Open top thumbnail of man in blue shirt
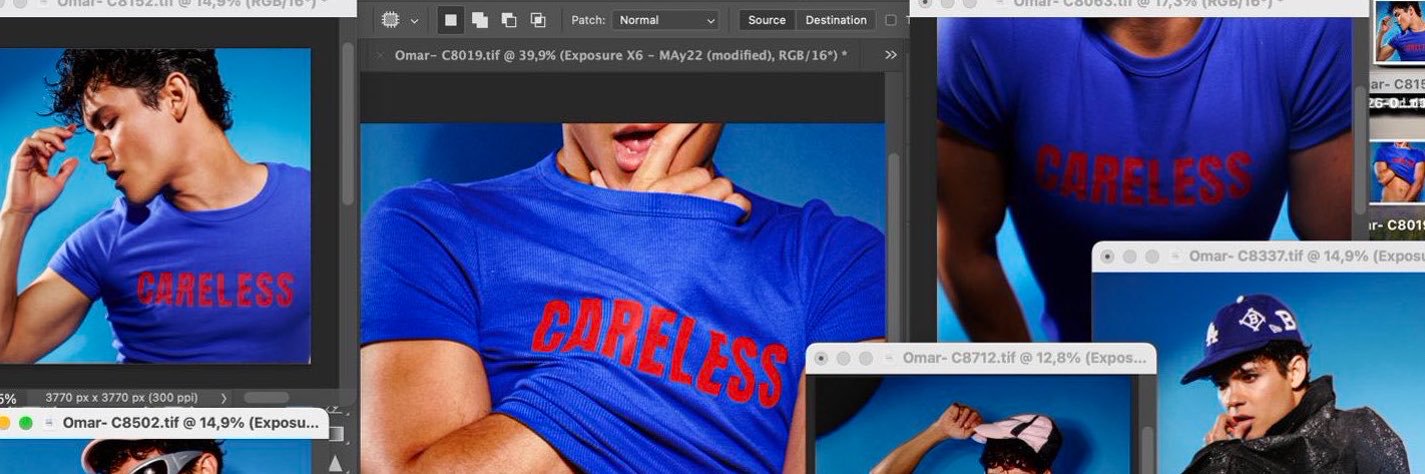Viewport: 1425px width, 474px height. (x=1398, y=32)
